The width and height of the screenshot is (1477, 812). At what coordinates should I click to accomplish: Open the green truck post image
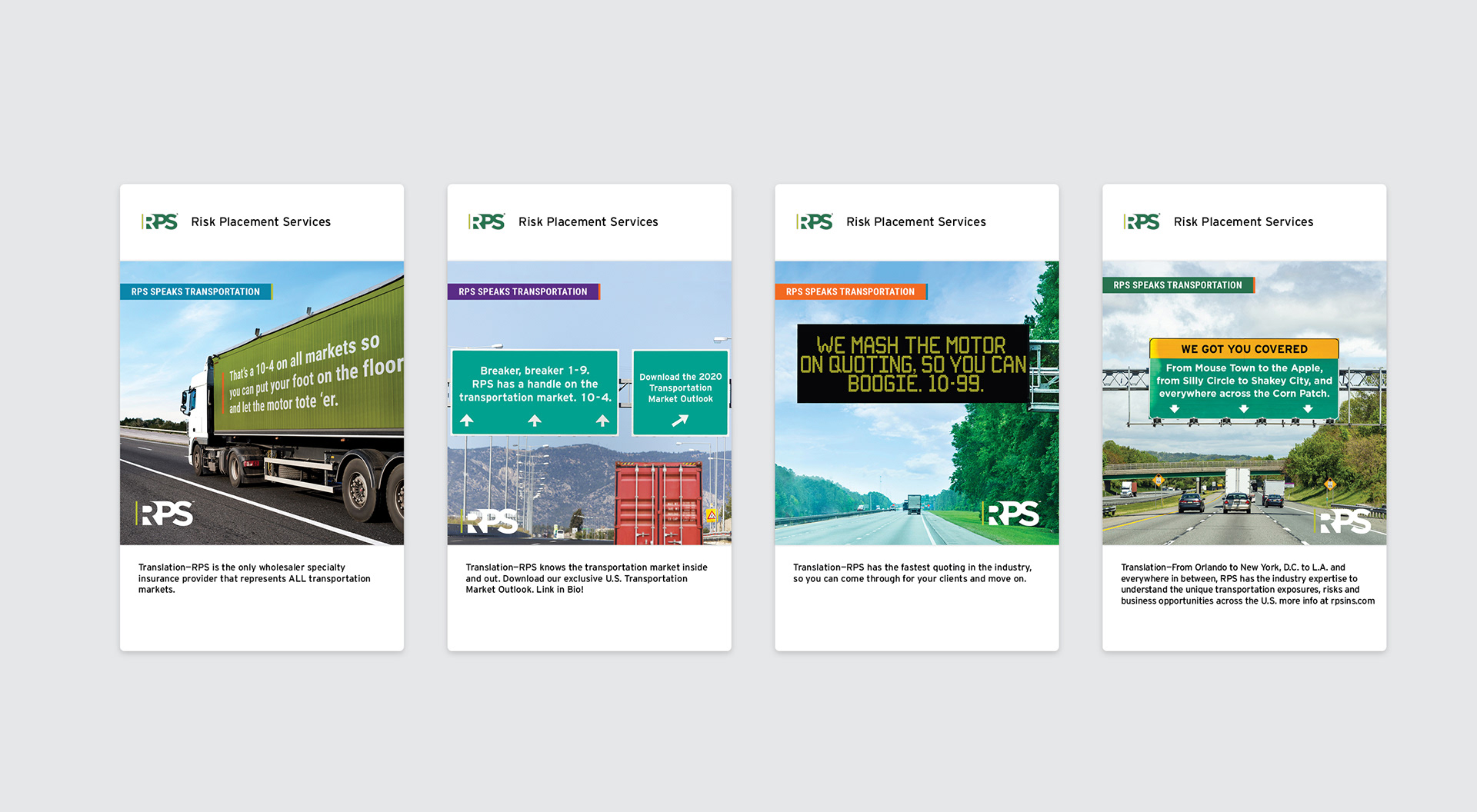tap(262, 403)
